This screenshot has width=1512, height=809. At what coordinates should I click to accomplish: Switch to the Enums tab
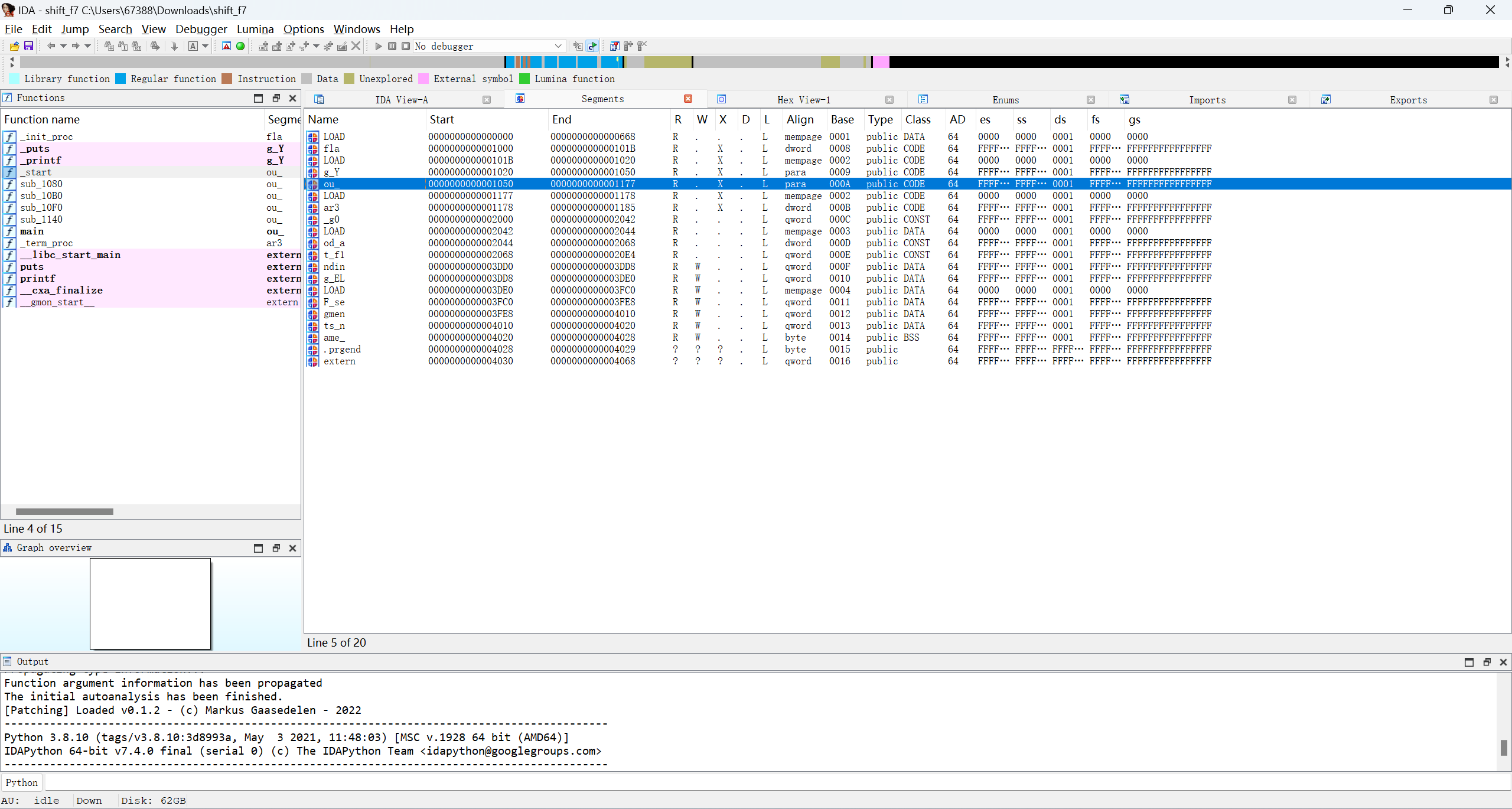pos(1005,100)
